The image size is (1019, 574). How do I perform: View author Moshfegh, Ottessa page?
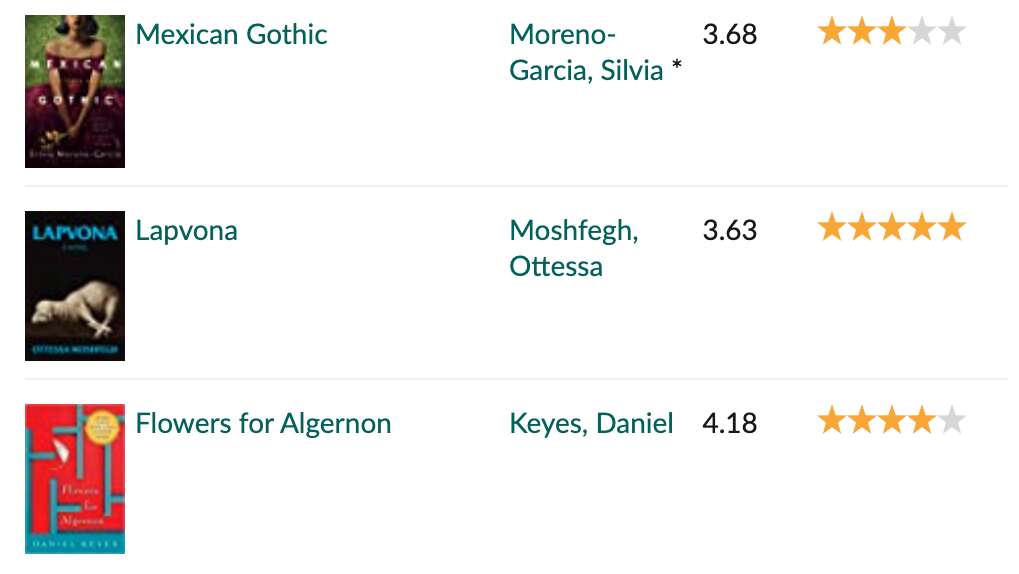coord(574,248)
